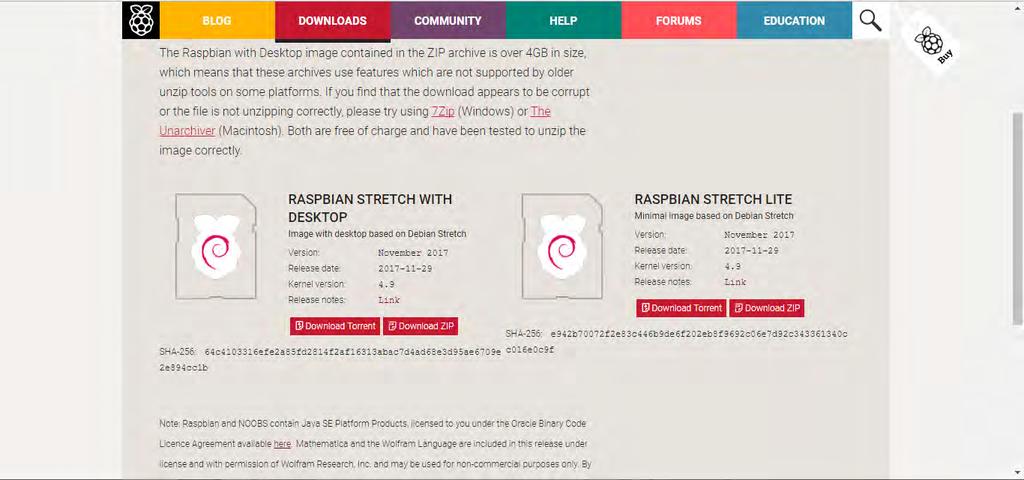Click the Raspbian Stretch Lite SD card image
Screen dimensions: 1024x480
(562, 247)
